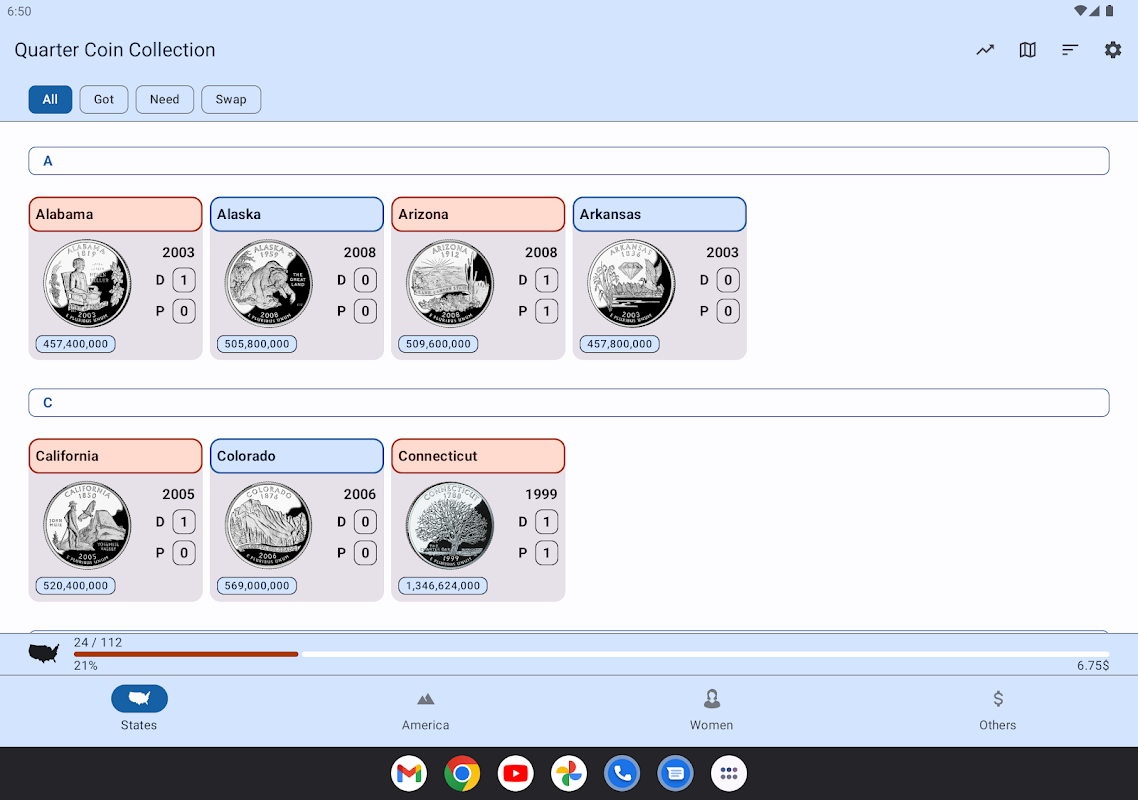Filter coins by Swap
1138x800 pixels.
pos(231,99)
